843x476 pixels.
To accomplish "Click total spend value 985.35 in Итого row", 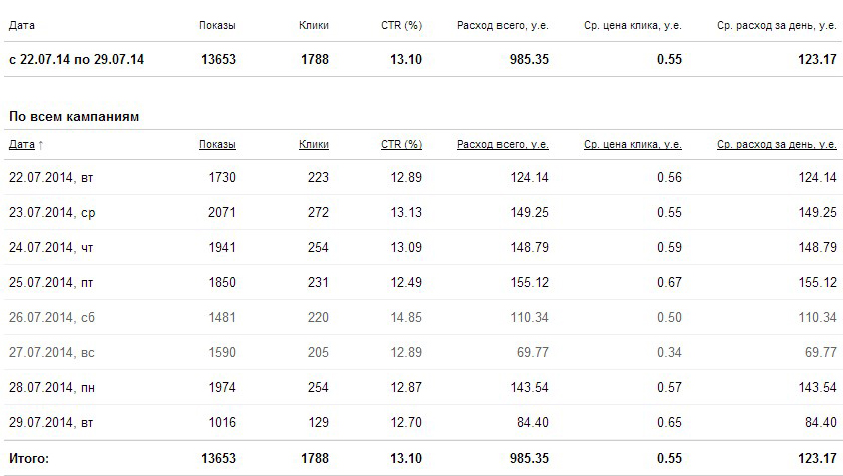I will point(530,458).
